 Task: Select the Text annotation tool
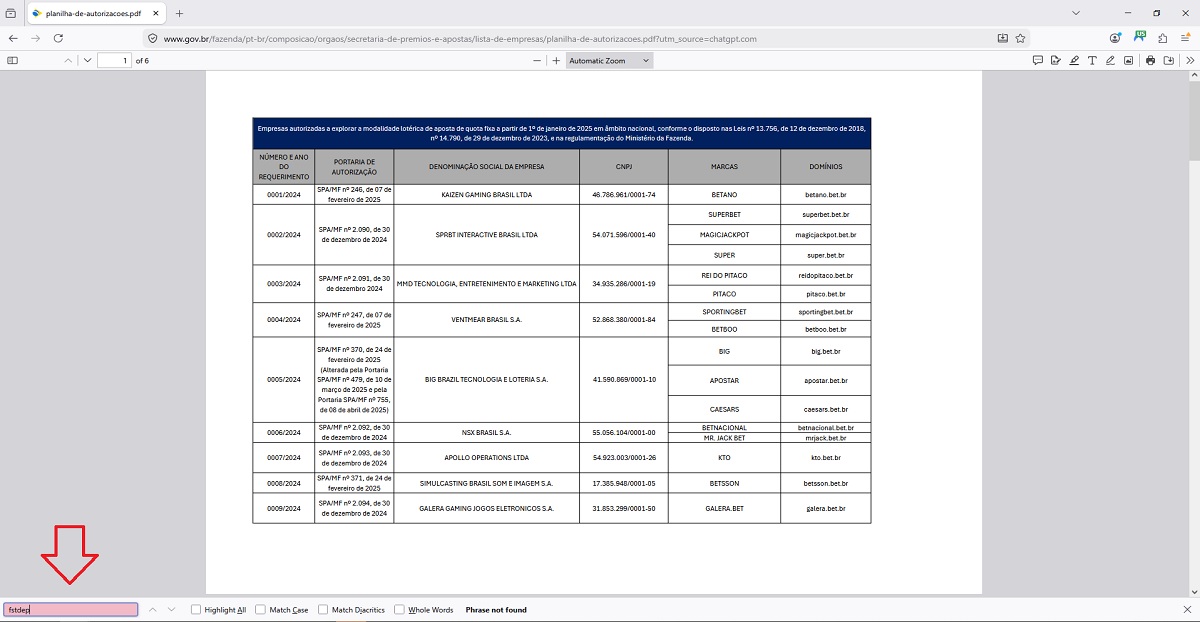[x=1092, y=60]
